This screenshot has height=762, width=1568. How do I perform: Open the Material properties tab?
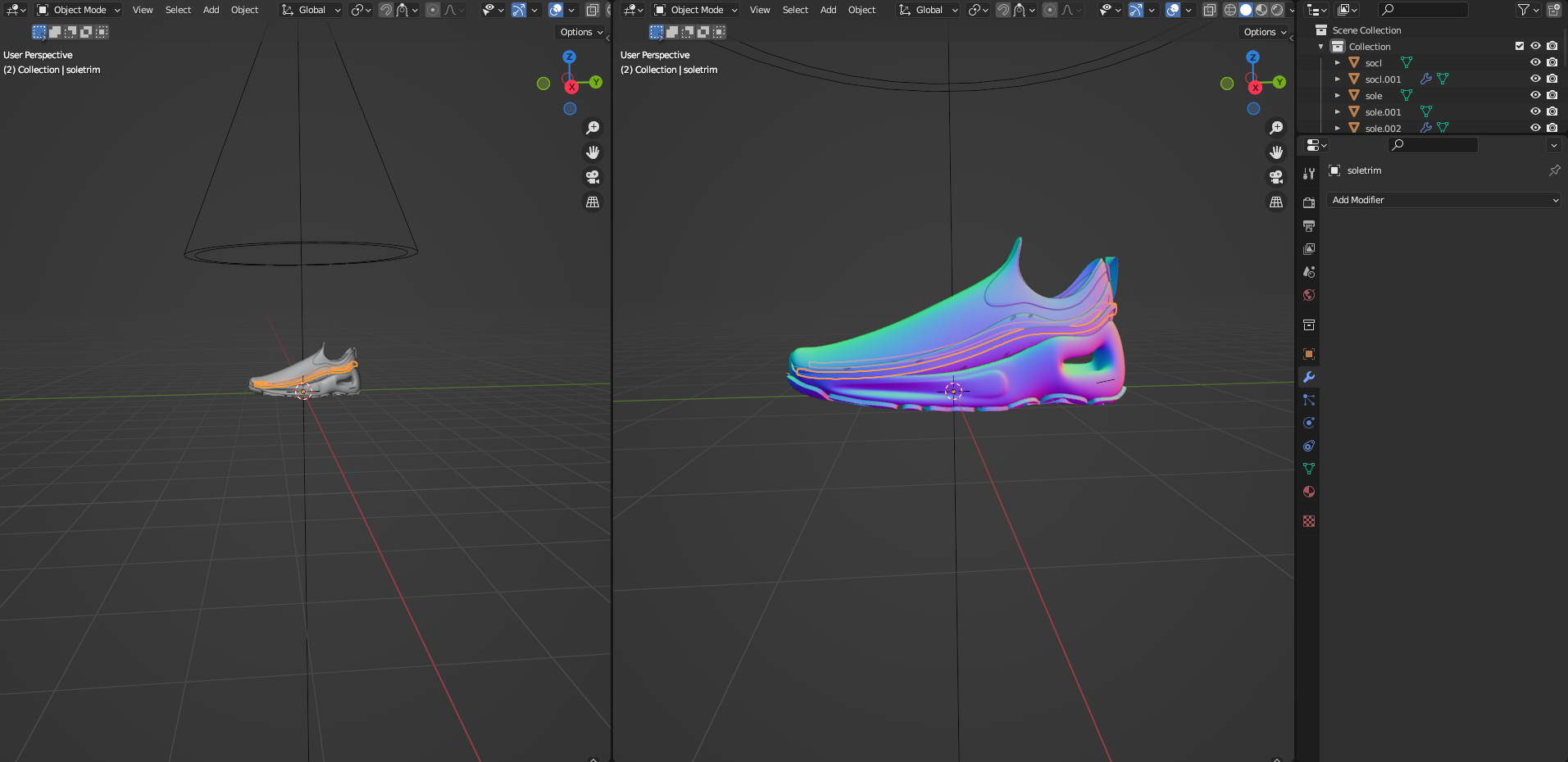1309,492
